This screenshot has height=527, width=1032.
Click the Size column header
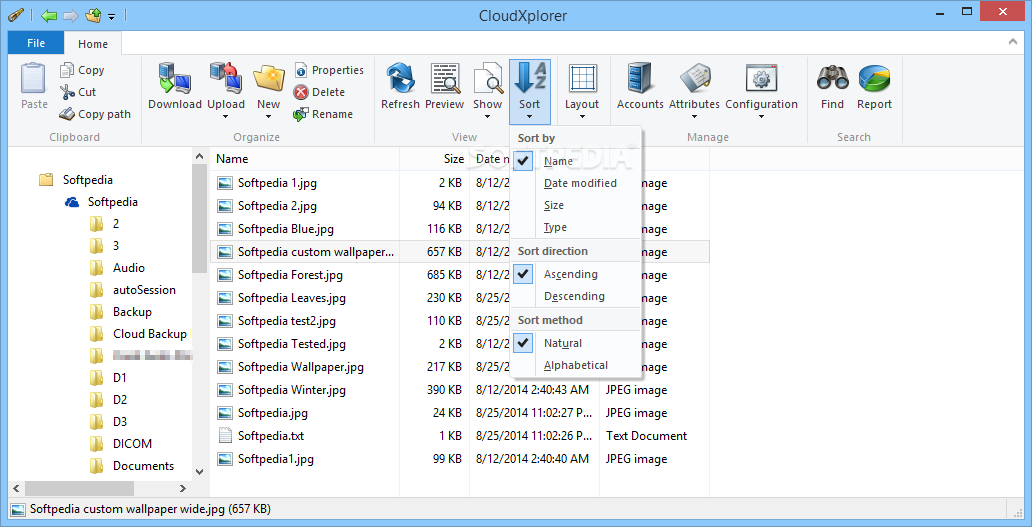coord(434,159)
